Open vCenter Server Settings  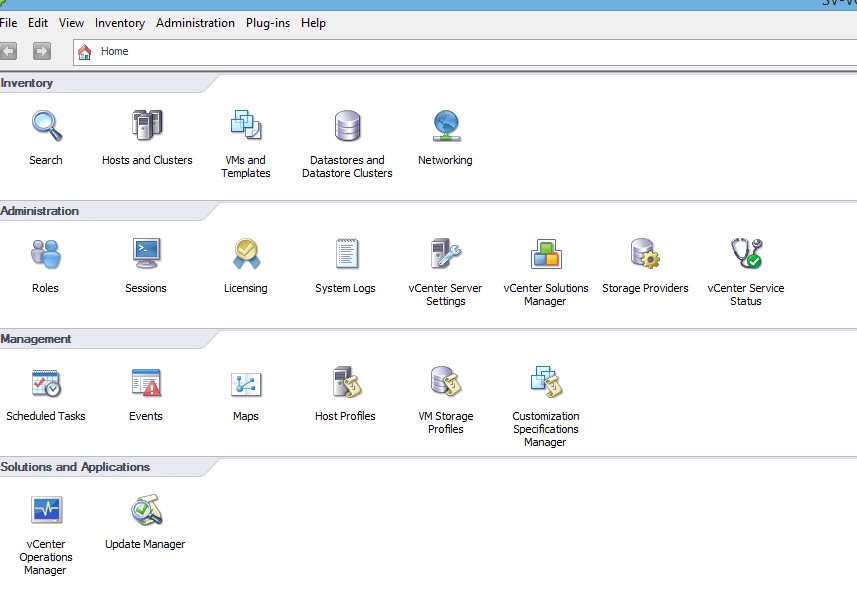(x=446, y=254)
